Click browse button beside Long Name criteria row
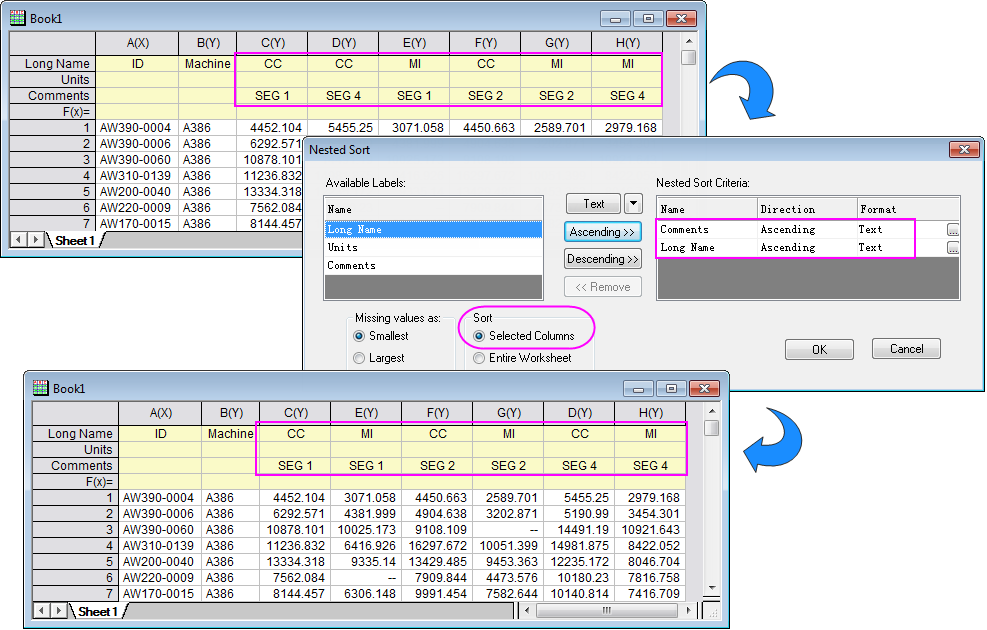This screenshot has height=630, width=987. click(x=953, y=248)
